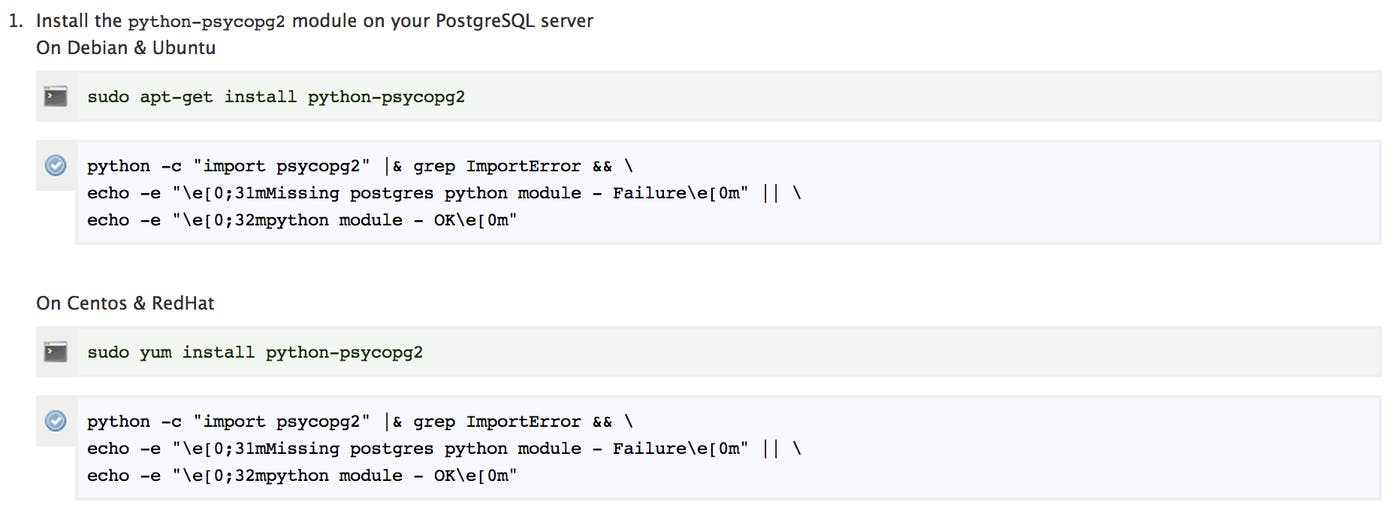The width and height of the screenshot is (1400, 520).
Task: Click the 'Missing postgres python module' line under Centos
Action: 444,448
